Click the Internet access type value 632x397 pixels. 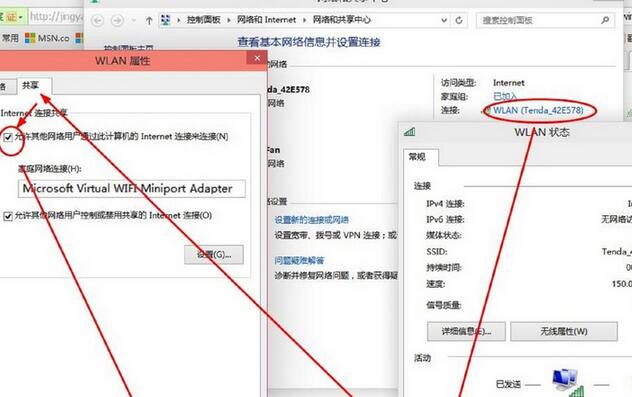coord(509,83)
